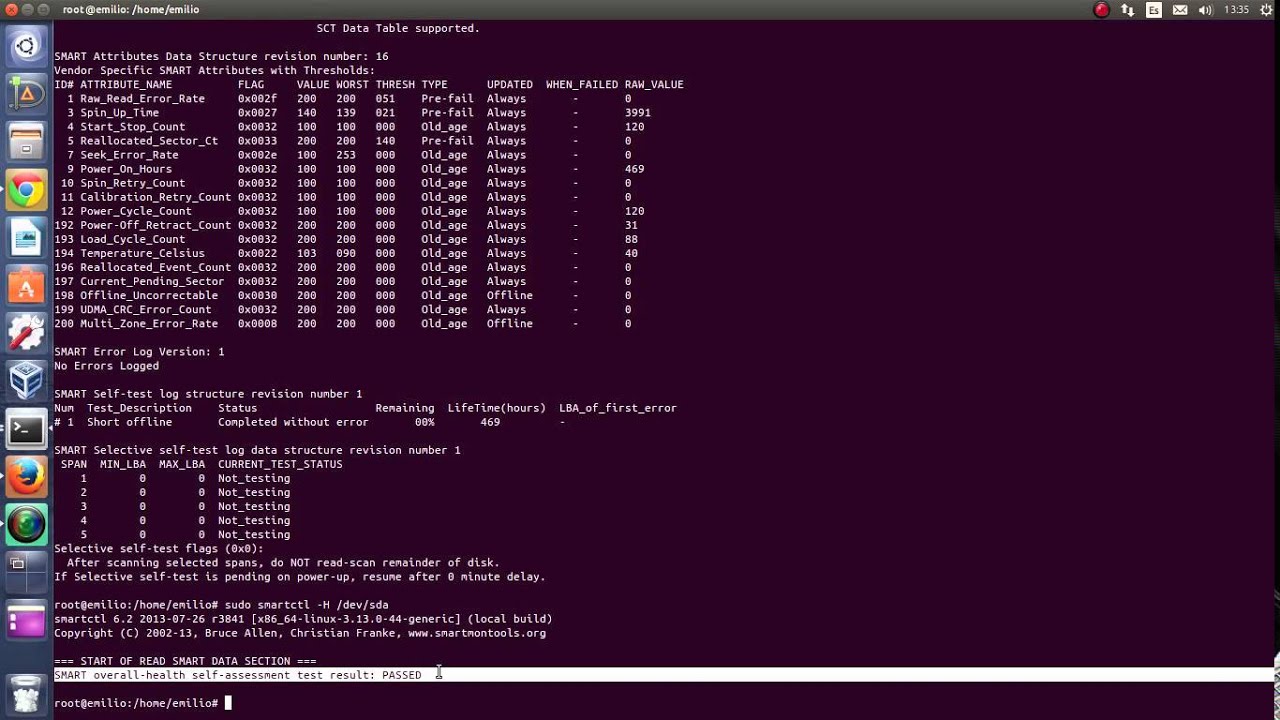Click the Power_Cycle_Count attribute name
Screen dimensions: 1280x720
(136, 211)
